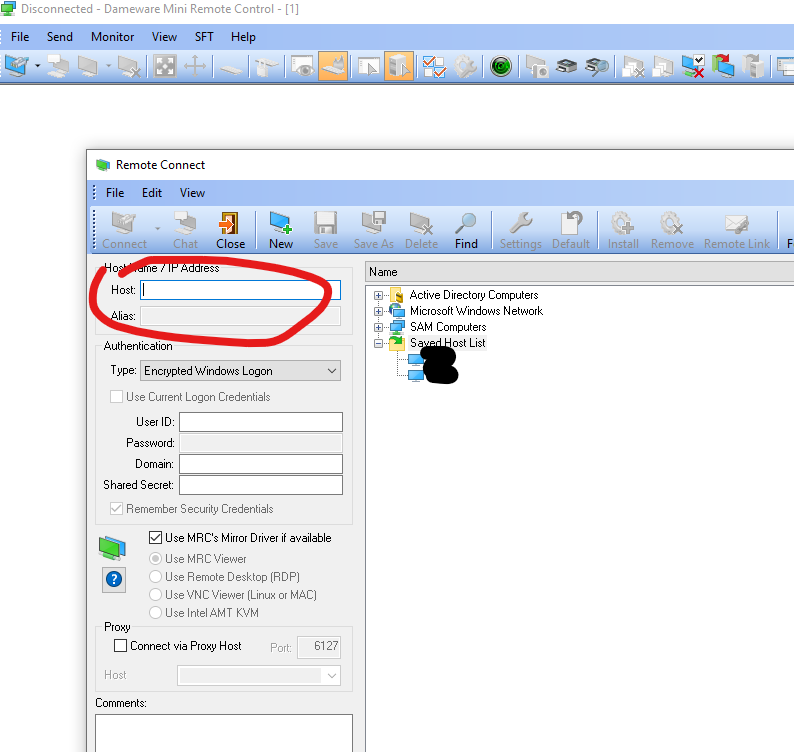Select Use Intel AMT KVM radio button

pyautogui.click(x=155, y=613)
